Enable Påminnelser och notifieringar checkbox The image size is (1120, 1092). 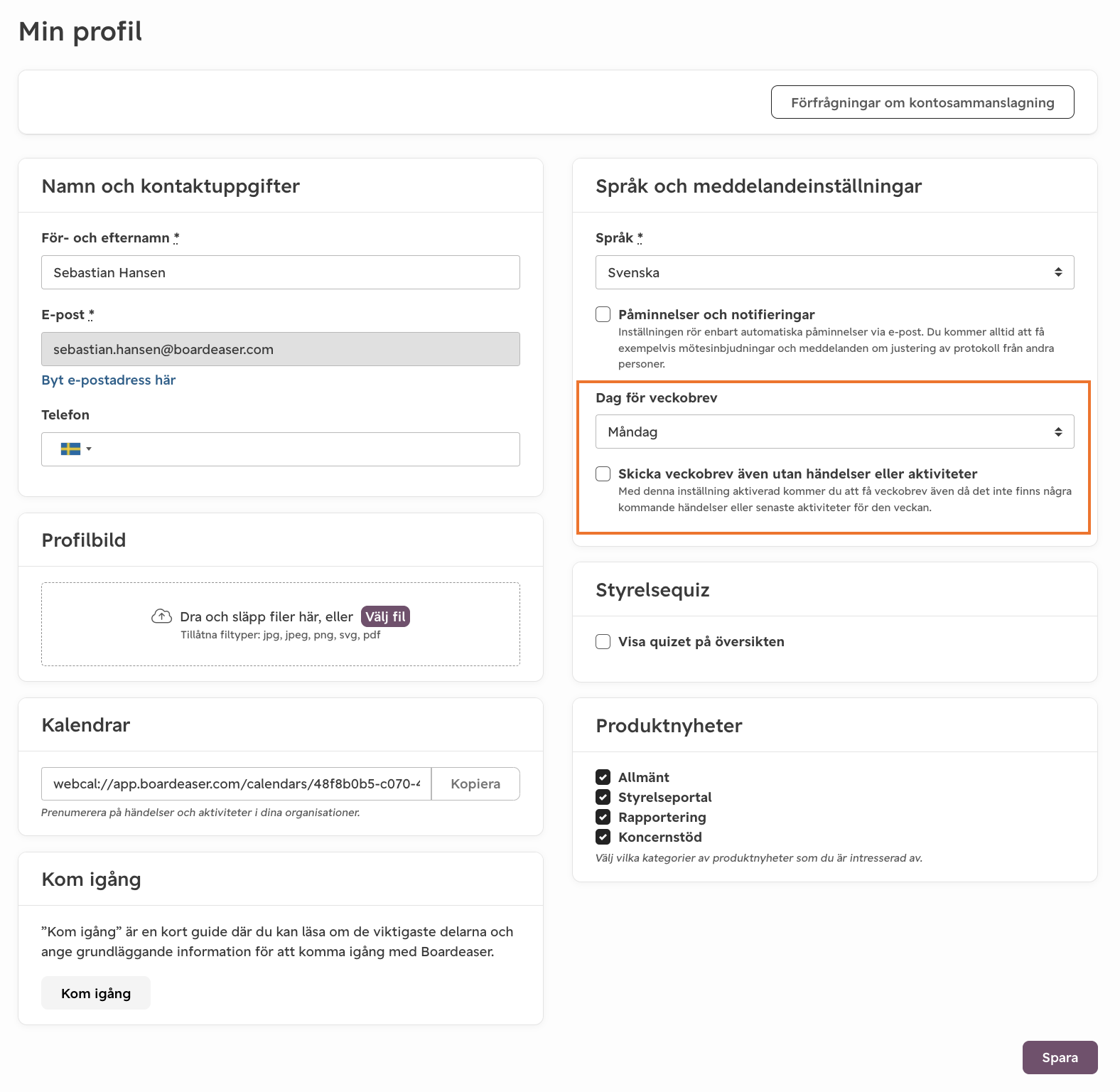[x=603, y=314]
